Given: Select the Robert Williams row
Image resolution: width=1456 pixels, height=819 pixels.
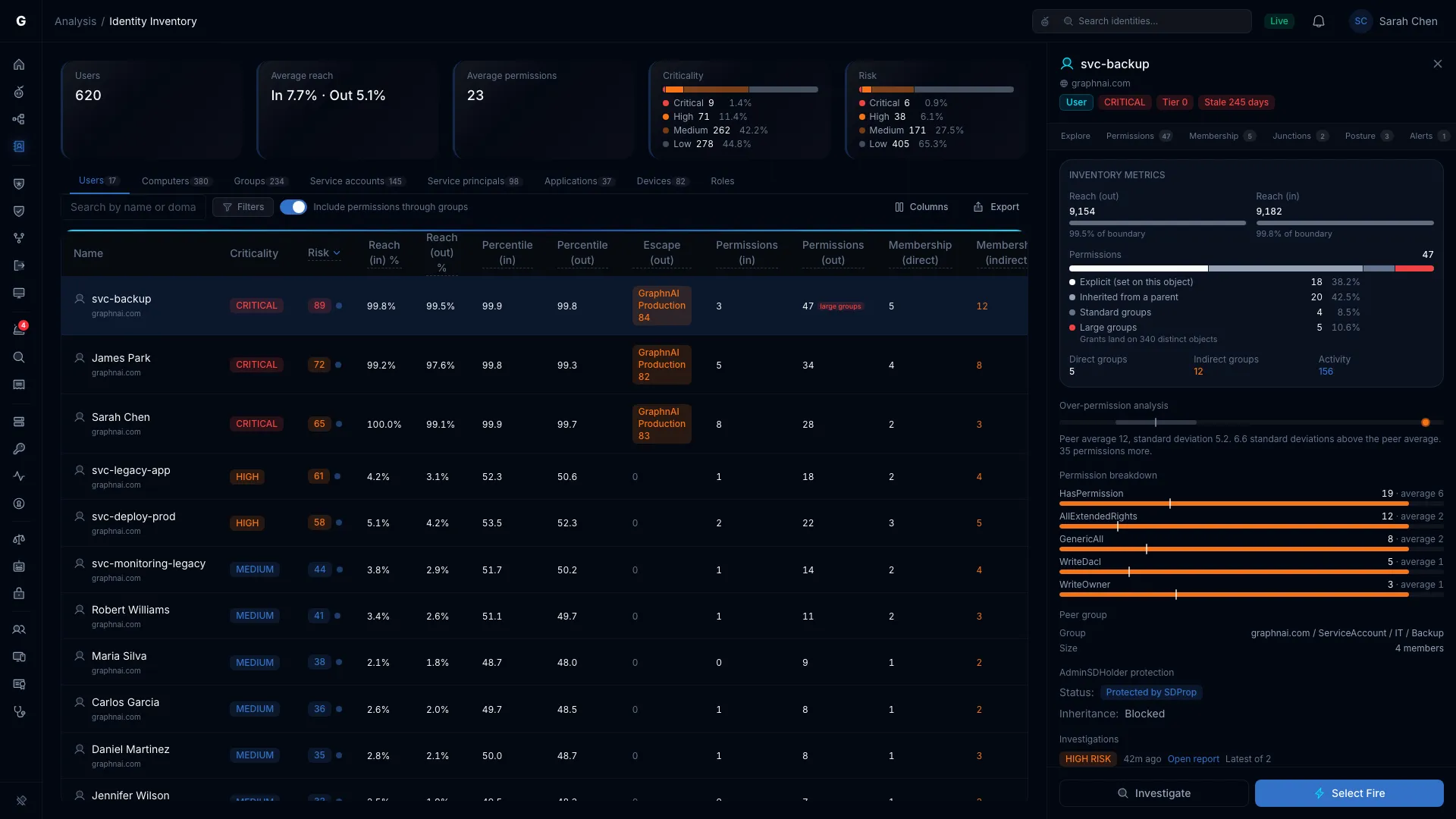Looking at the screenshot, I should click(544, 617).
